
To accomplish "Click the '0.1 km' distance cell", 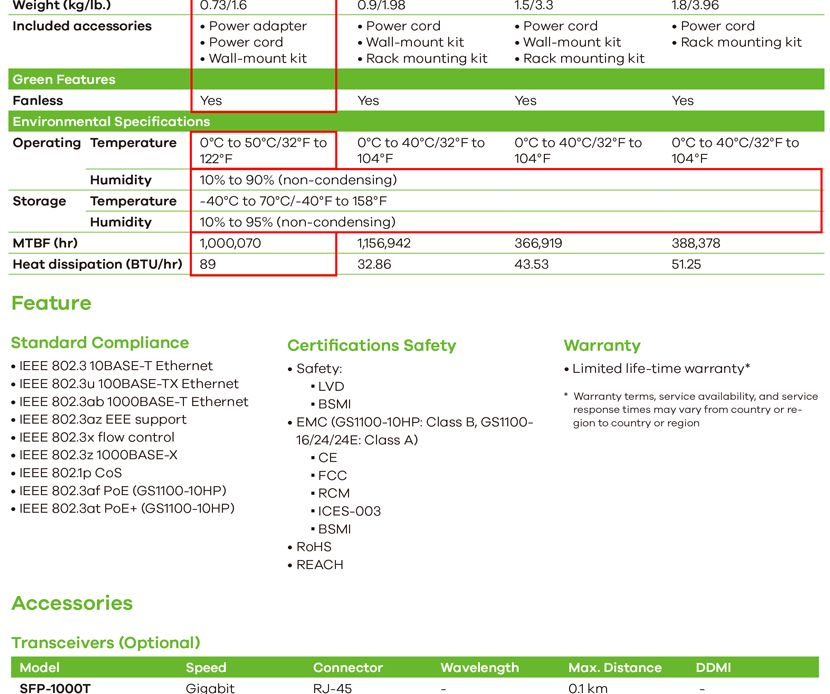I will 588,688.
